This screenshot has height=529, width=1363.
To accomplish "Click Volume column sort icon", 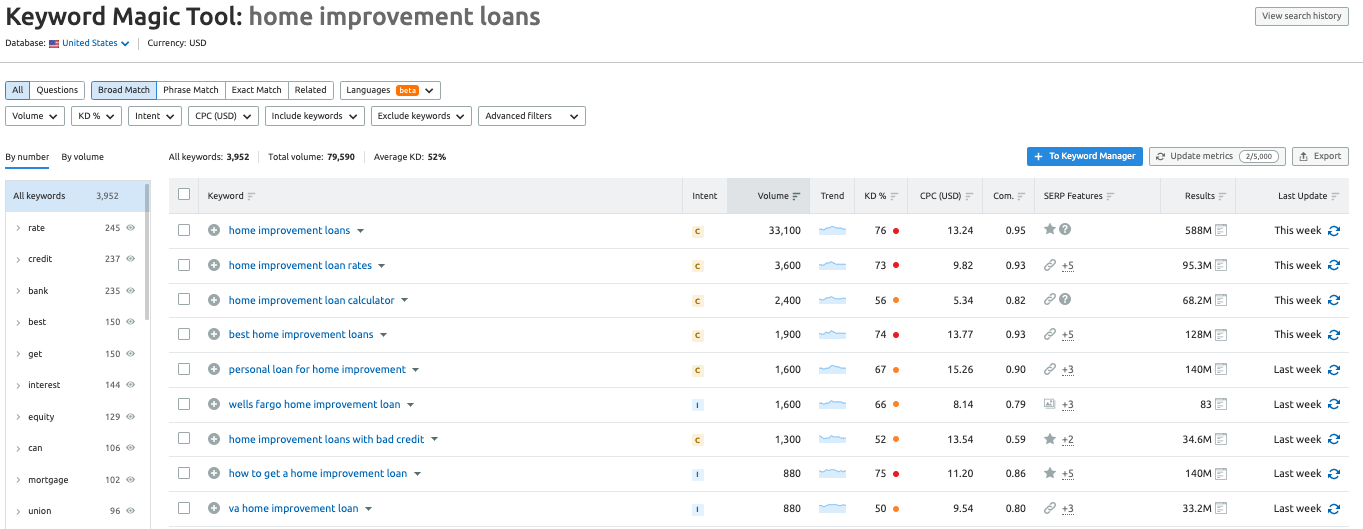I will click(796, 197).
